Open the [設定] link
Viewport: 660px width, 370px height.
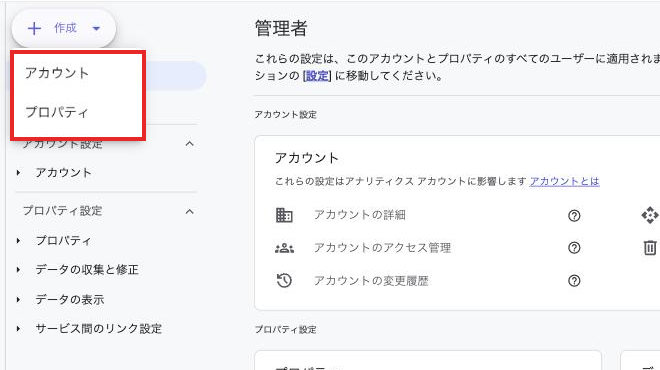(317, 76)
